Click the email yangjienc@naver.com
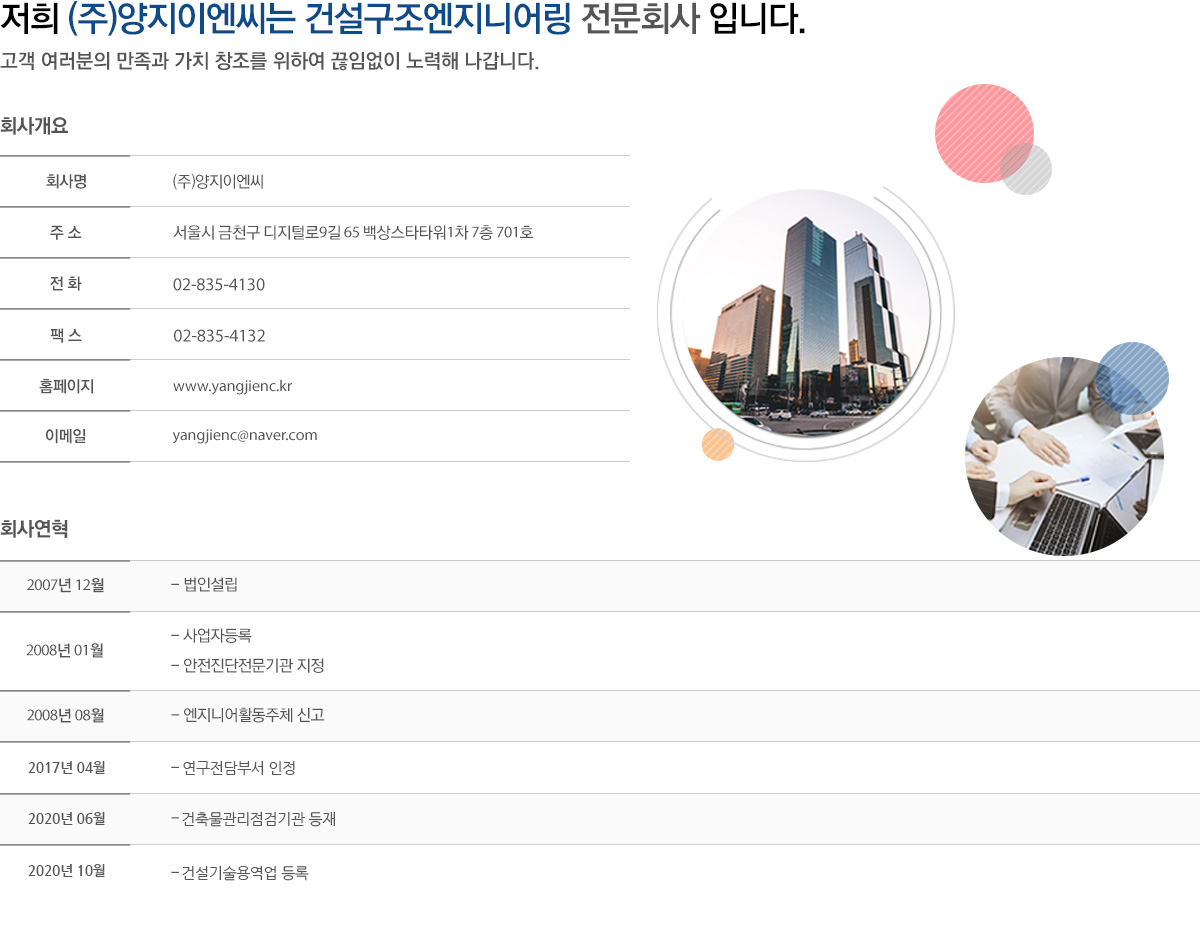The width and height of the screenshot is (1200, 950). pos(245,435)
